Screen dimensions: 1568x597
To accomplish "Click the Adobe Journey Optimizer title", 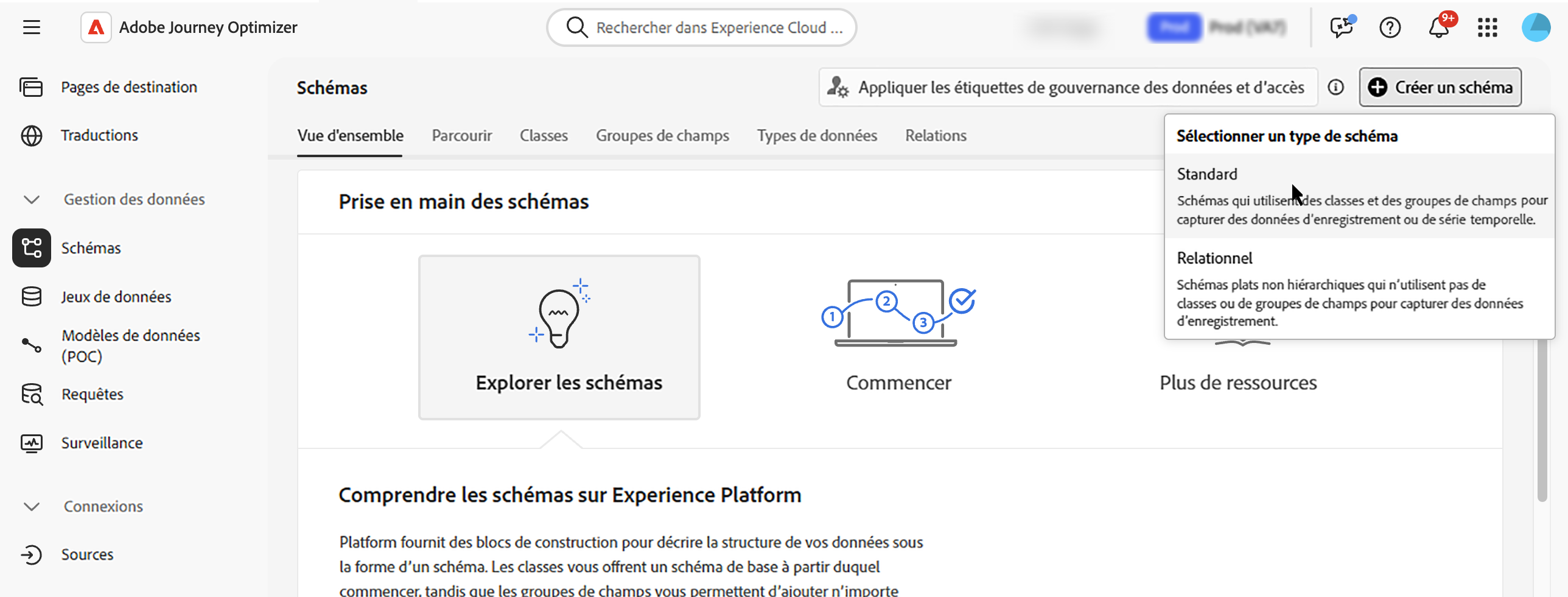I will 208,27.
